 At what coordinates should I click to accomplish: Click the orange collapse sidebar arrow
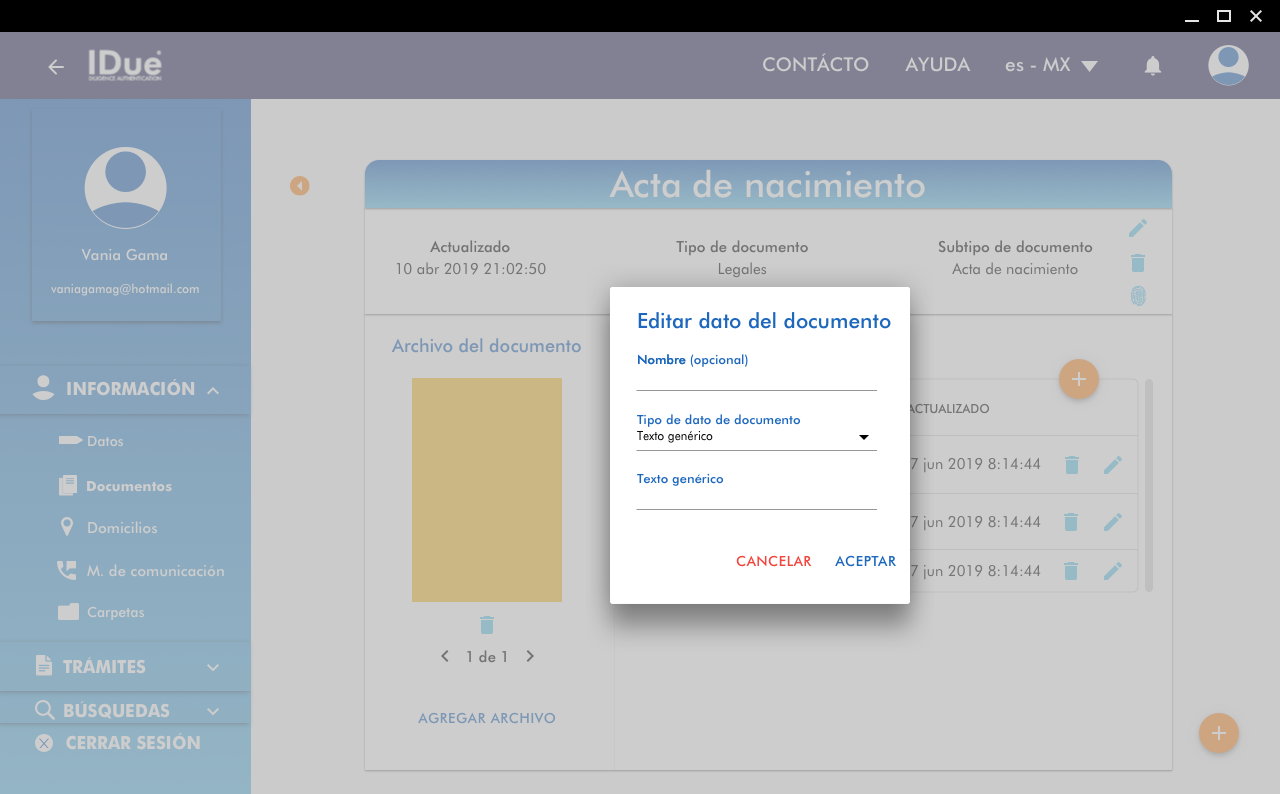[x=300, y=186]
